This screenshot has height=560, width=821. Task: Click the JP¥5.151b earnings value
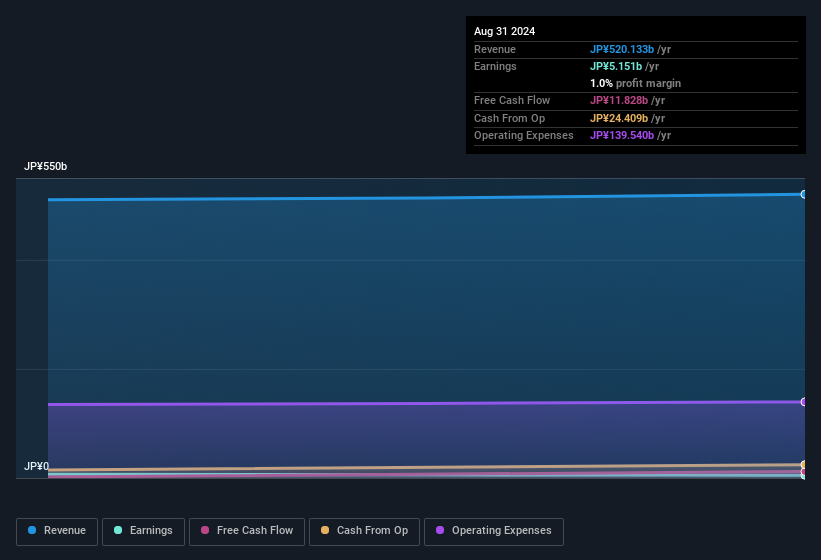616,66
